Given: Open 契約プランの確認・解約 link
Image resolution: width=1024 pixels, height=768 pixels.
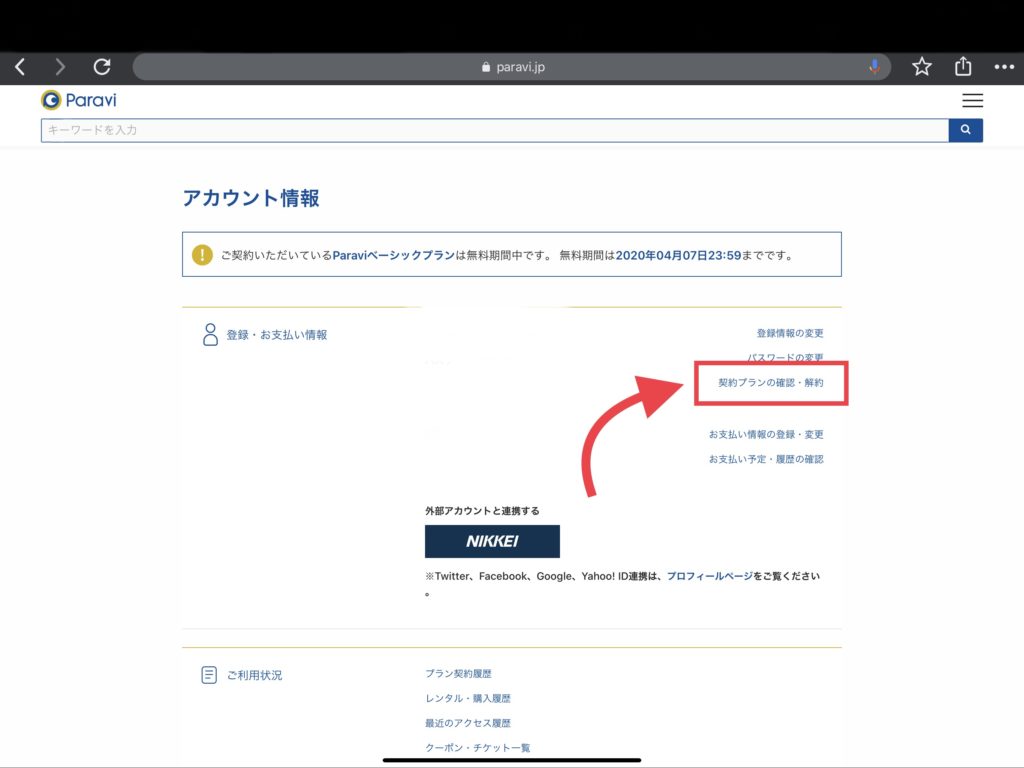Looking at the screenshot, I should pos(771,383).
